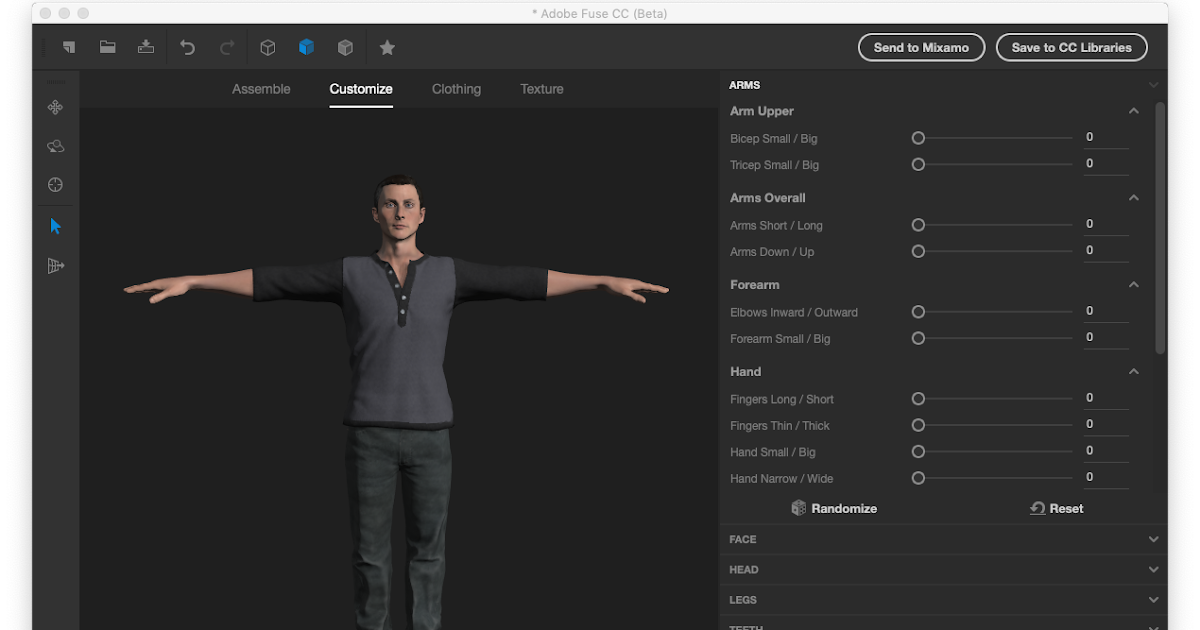This screenshot has height=630, width=1200.
Task: Select the orbit camera tool
Action: (x=55, y=146)
